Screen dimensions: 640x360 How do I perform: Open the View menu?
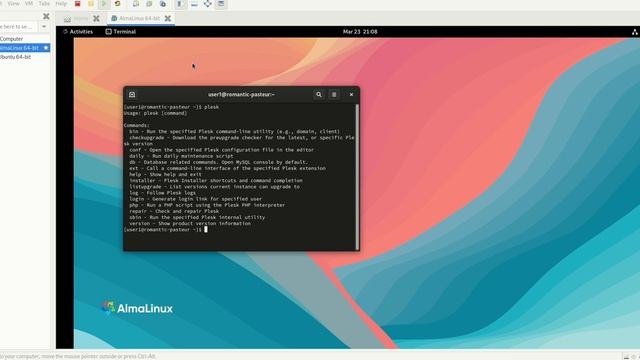[x=13, y=3]
